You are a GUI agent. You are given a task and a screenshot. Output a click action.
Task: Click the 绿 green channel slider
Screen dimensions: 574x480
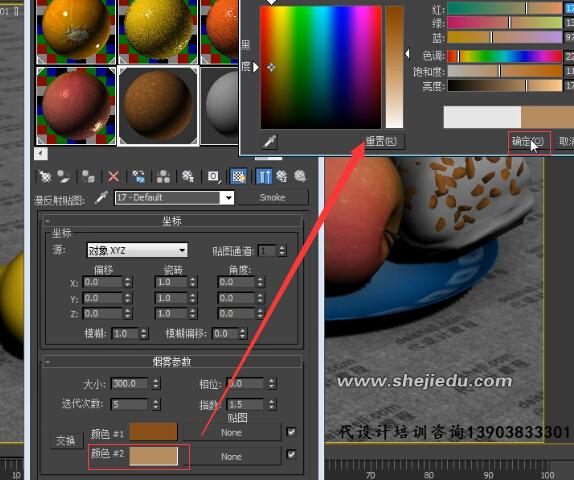pyautogui.click(x=505, y=23)
